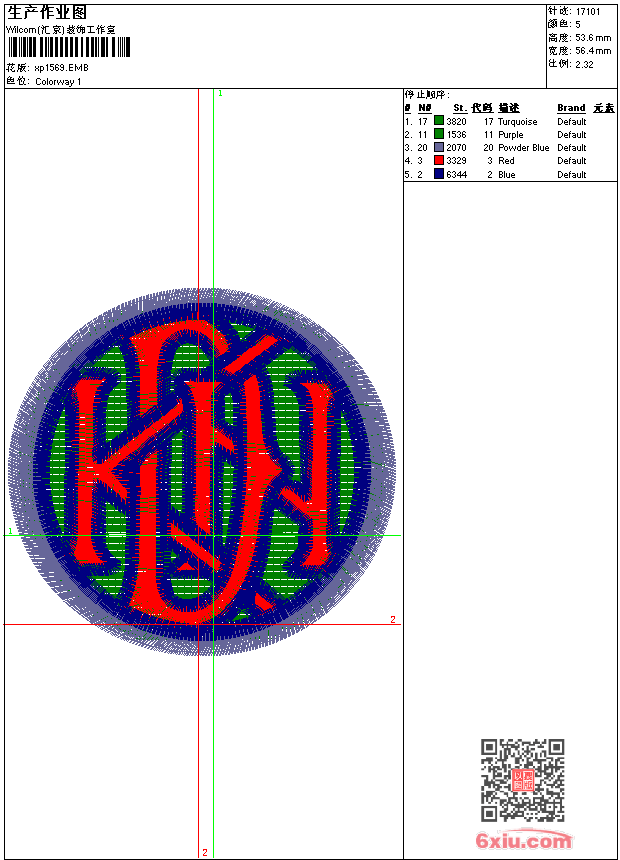Click the 针数 stitch count label
The height and width of the screenshot is (860, 620).
tap(560, 11)
